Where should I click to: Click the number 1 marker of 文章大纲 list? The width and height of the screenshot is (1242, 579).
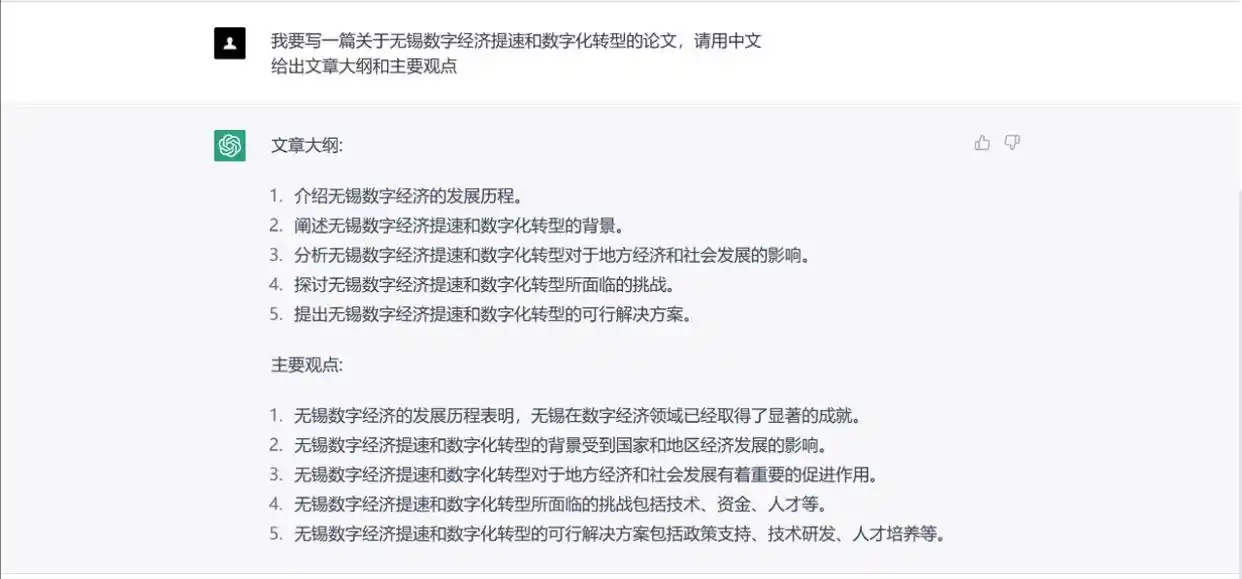276,195
